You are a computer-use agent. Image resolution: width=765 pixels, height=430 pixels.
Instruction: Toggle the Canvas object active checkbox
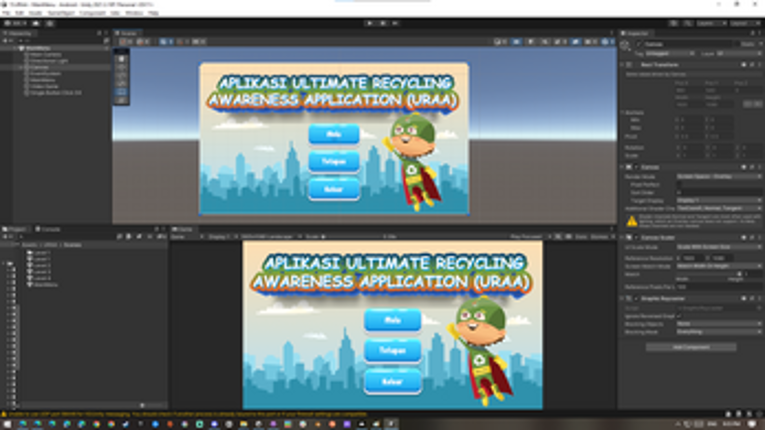point(639,44)
